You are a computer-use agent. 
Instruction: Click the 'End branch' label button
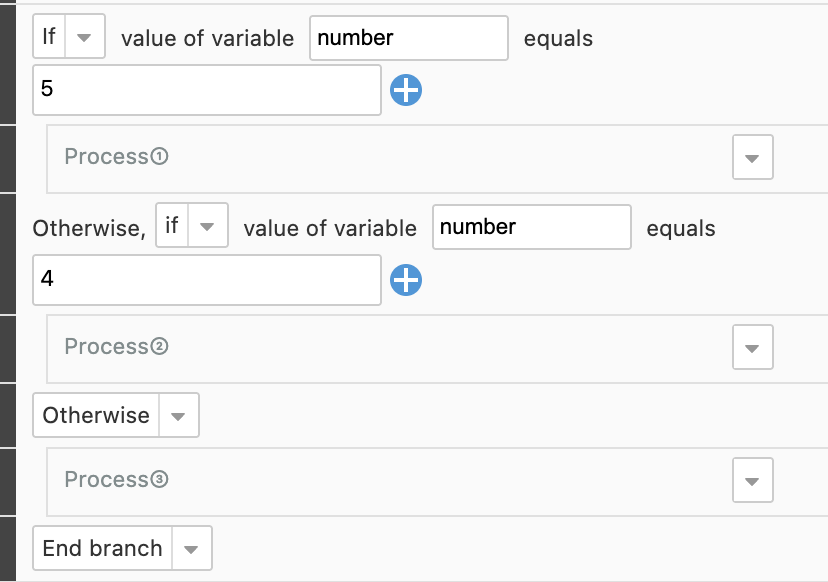[102, 548]
